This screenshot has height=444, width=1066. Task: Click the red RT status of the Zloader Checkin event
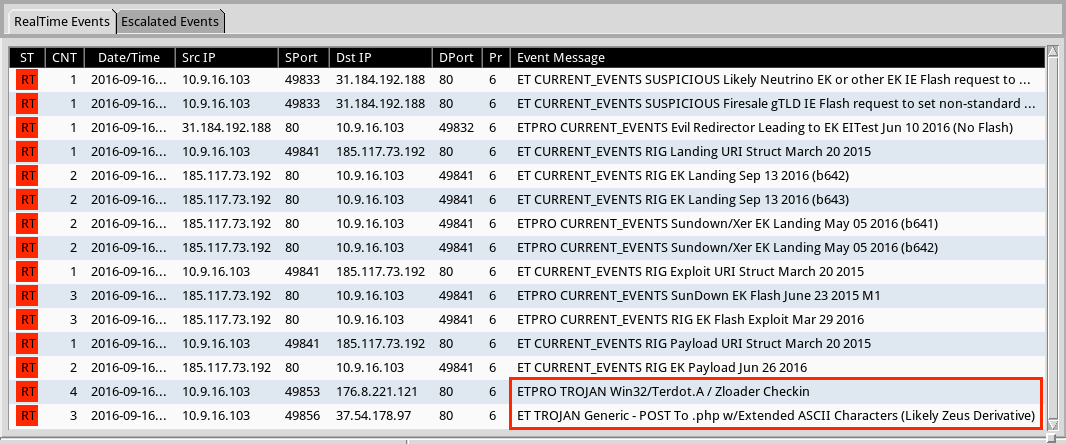tap(28, 391)
